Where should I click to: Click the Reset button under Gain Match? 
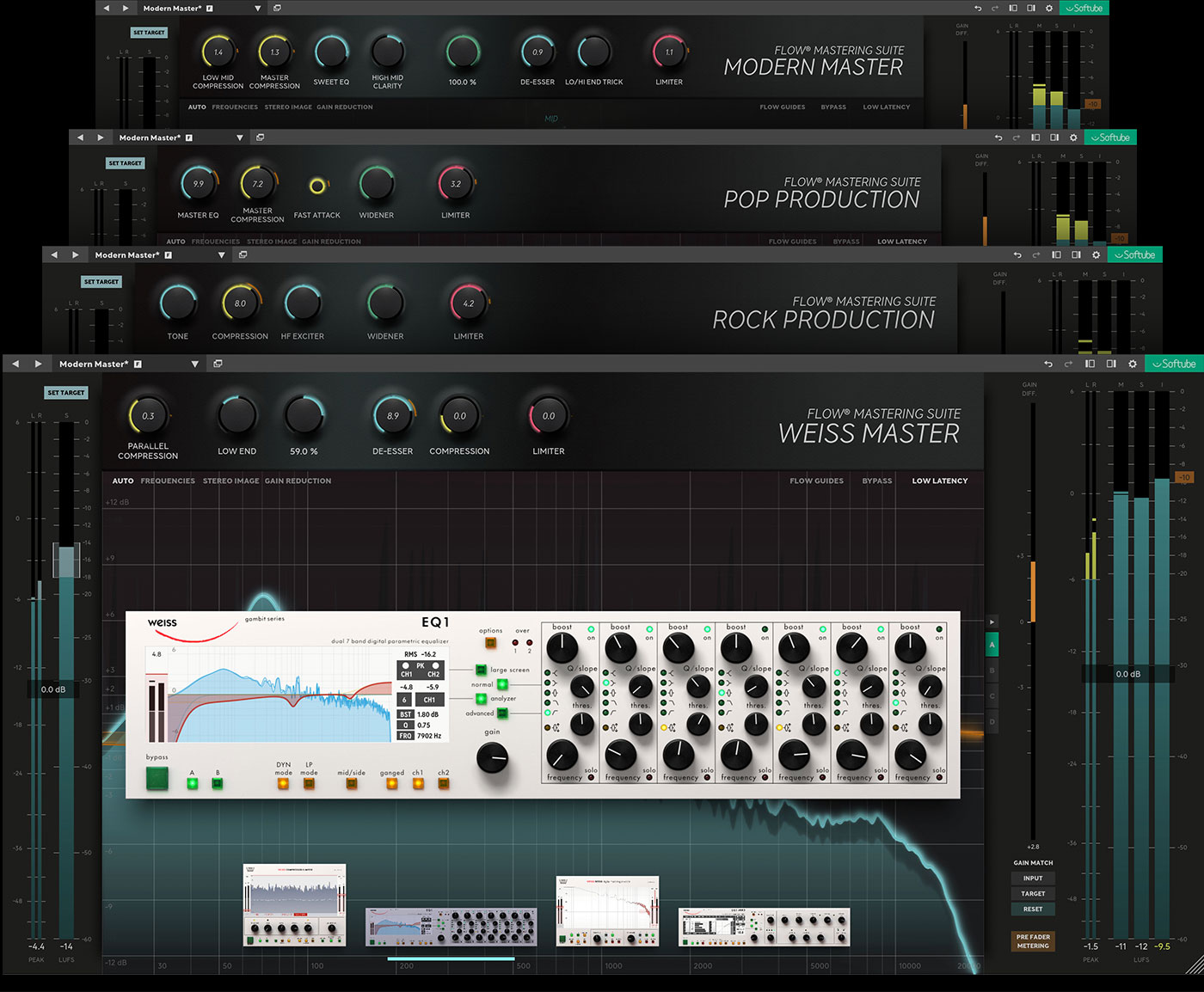(x=1033, y=909)
